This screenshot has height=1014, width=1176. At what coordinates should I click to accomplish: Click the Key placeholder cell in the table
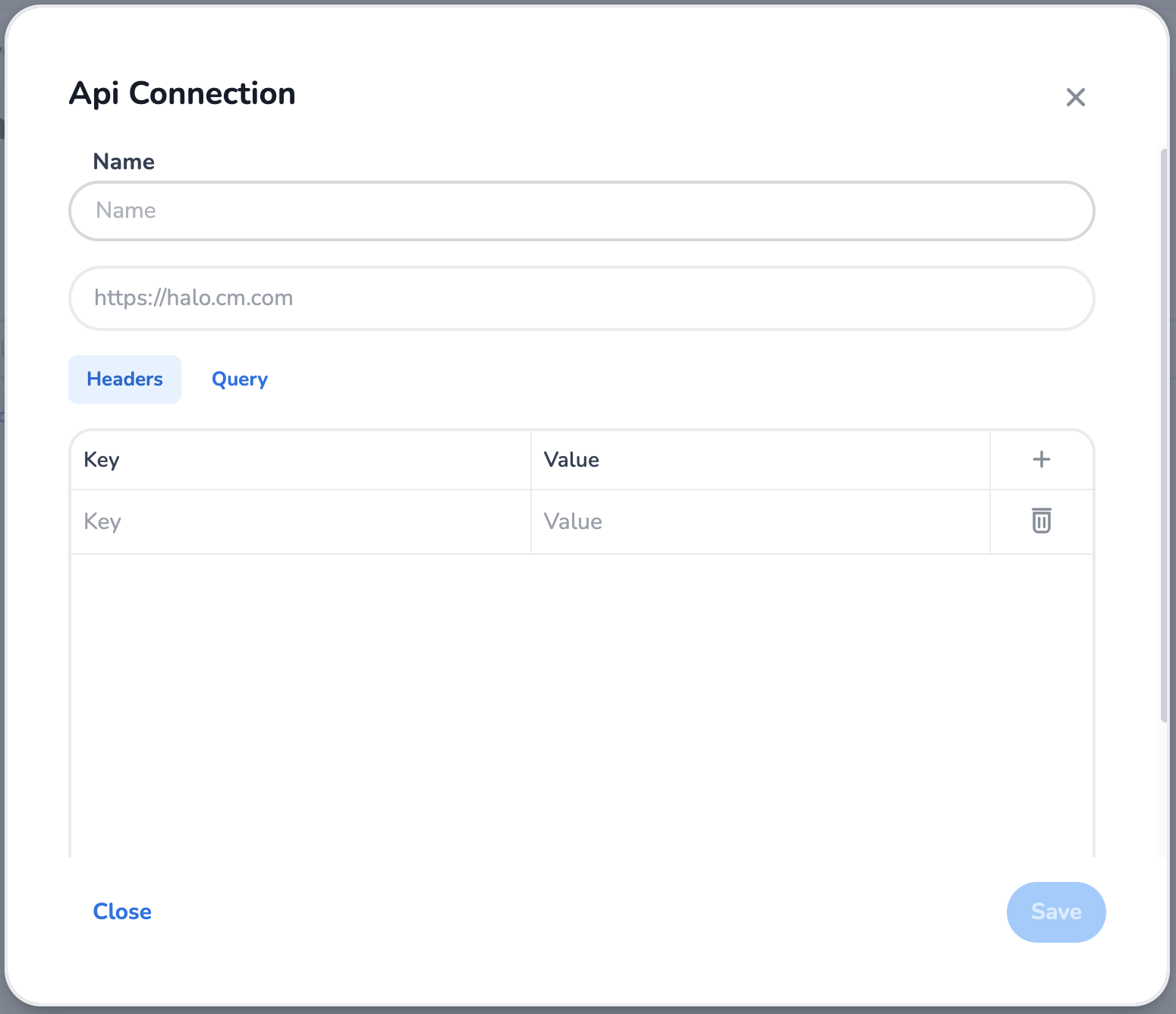tap(300, 522)
